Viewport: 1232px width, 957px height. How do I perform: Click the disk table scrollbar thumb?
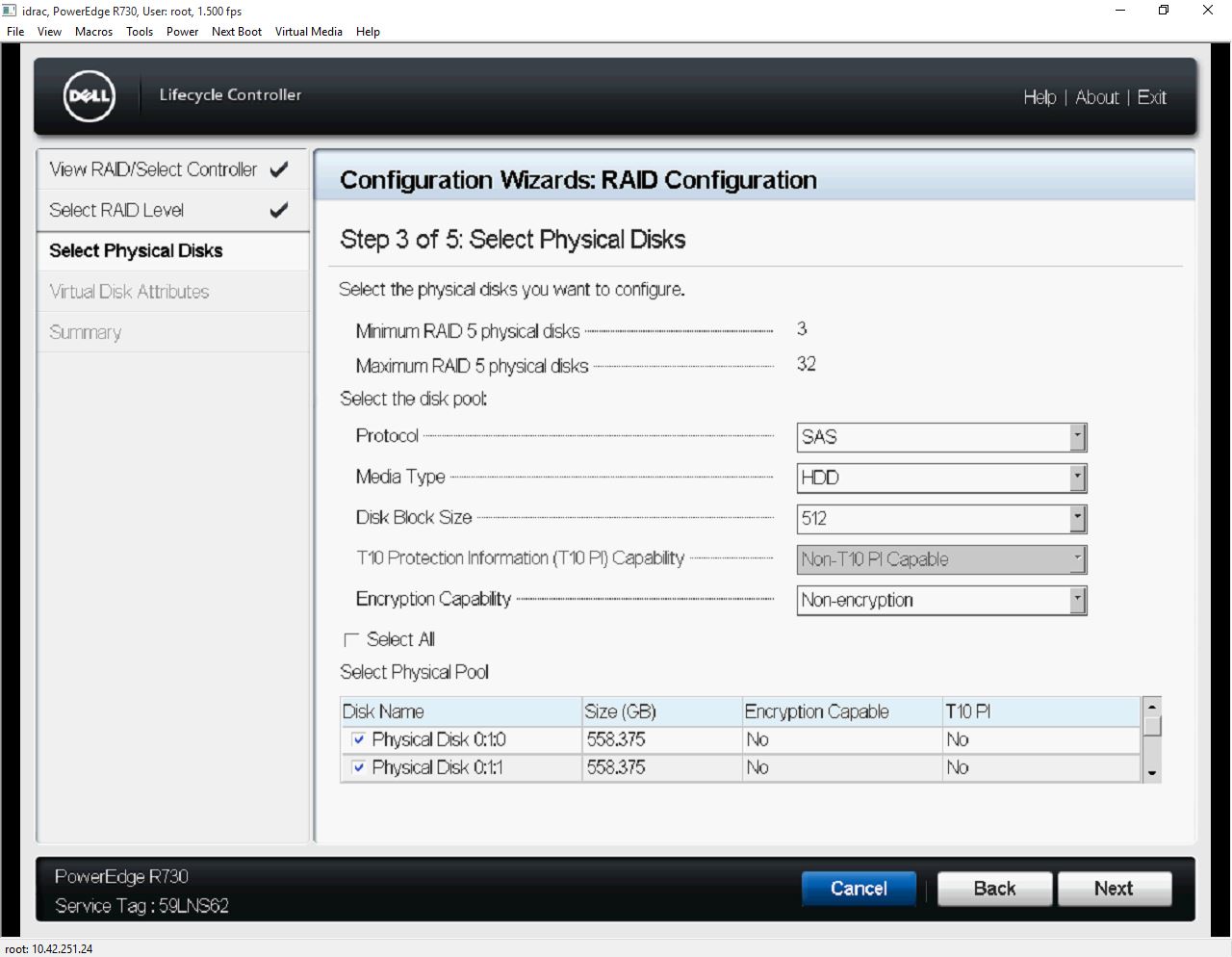[x=1152, y=726]
